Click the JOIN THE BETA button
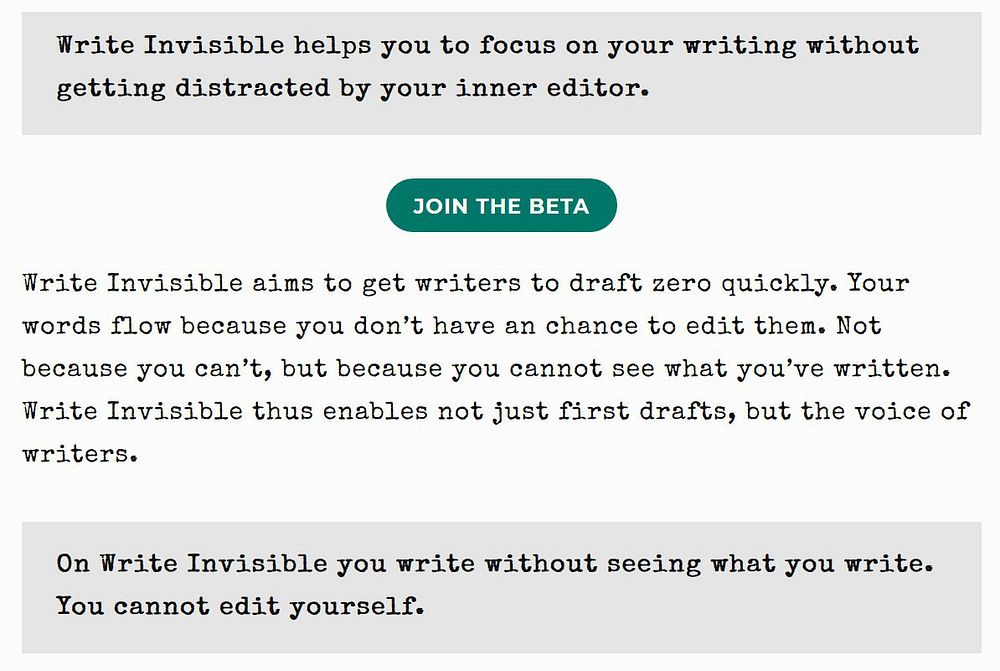 [501, 206]
